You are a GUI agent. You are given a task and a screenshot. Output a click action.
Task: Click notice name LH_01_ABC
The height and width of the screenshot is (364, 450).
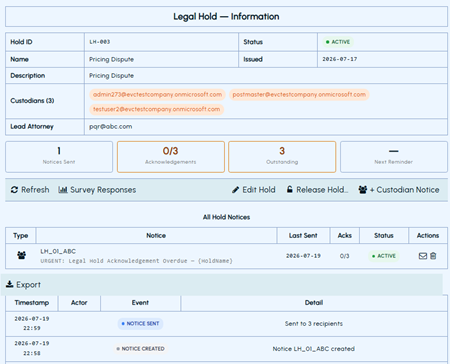click(58, 251)
